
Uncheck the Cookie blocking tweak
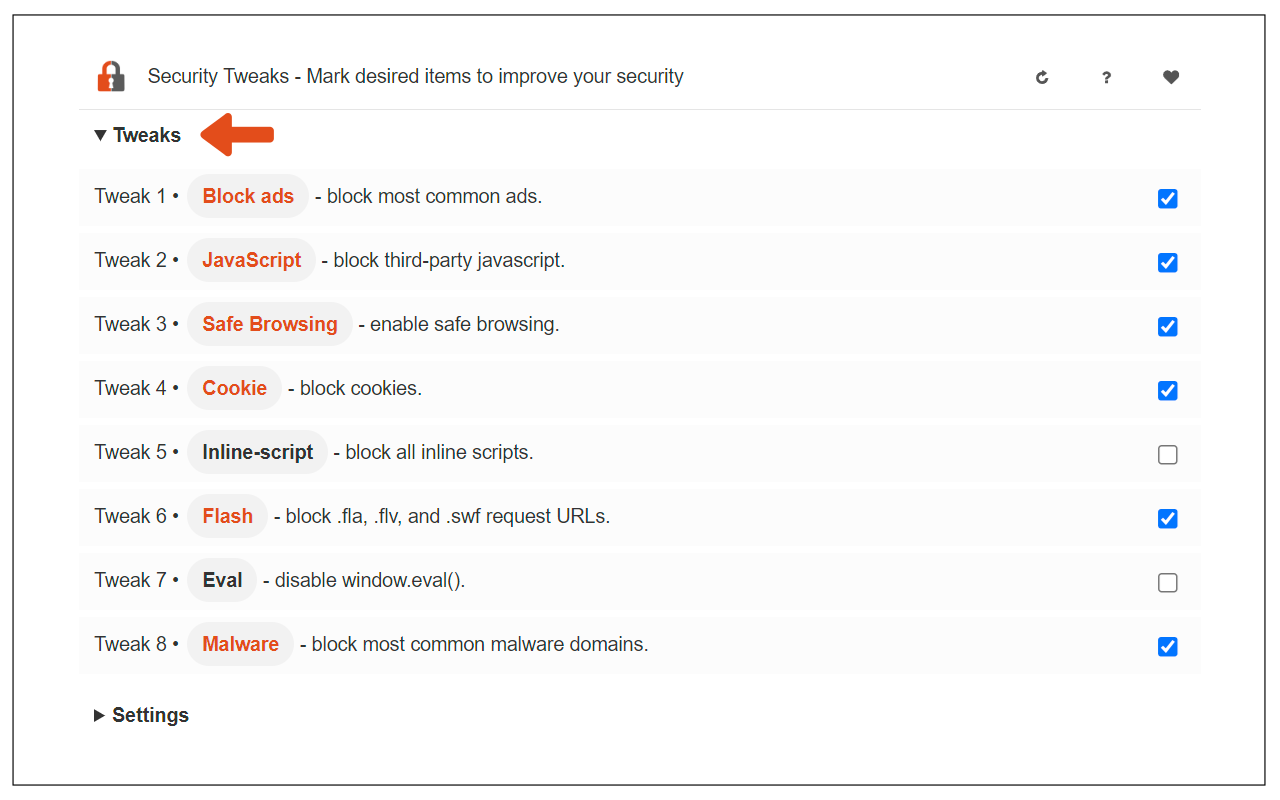tap(1167, 390)
